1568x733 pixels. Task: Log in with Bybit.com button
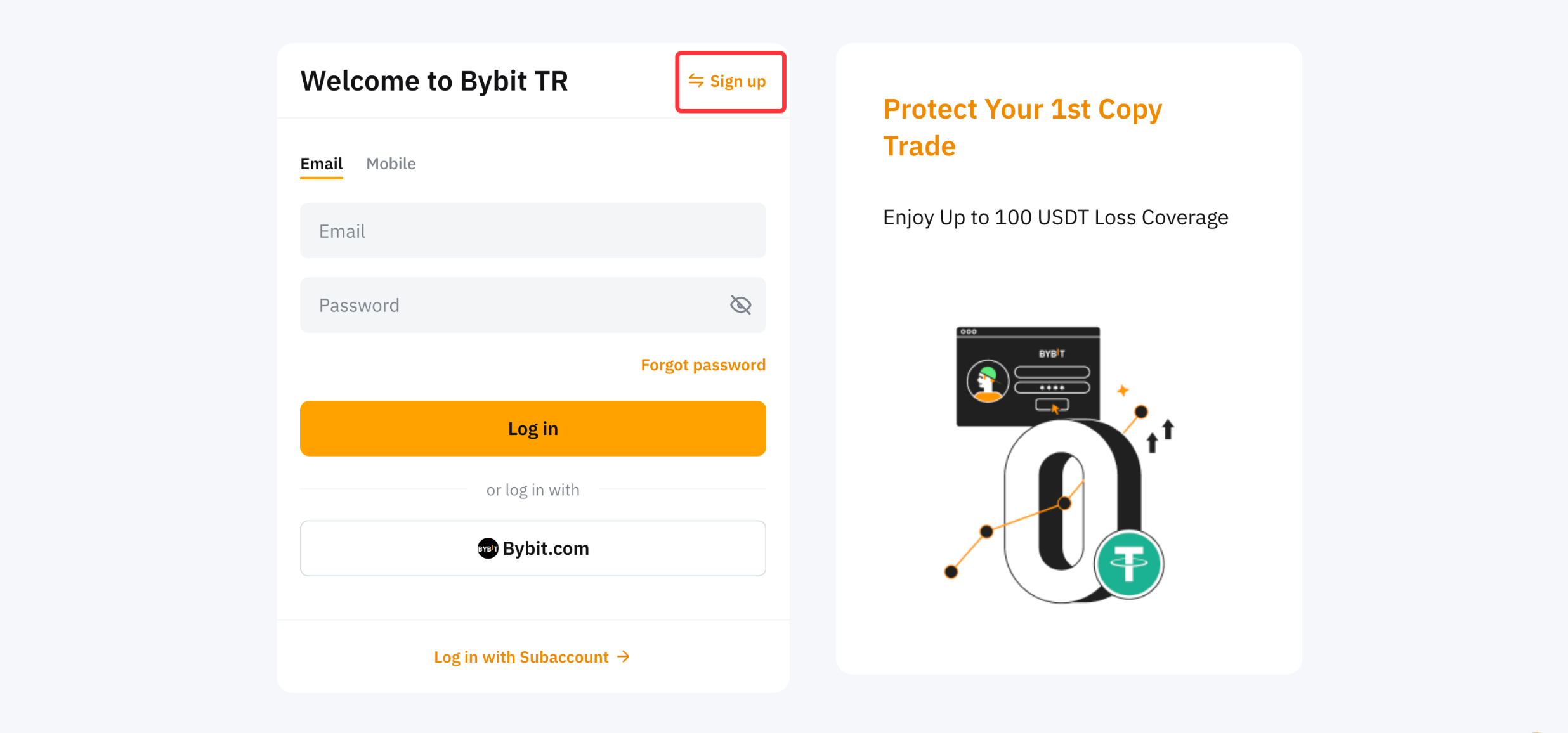point(533,548)
